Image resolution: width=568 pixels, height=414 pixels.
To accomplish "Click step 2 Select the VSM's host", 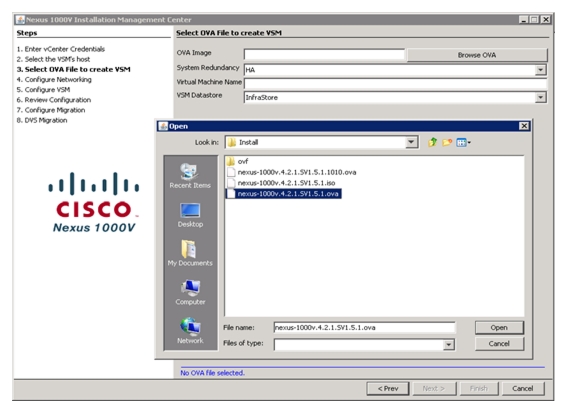I will (53, 59).
